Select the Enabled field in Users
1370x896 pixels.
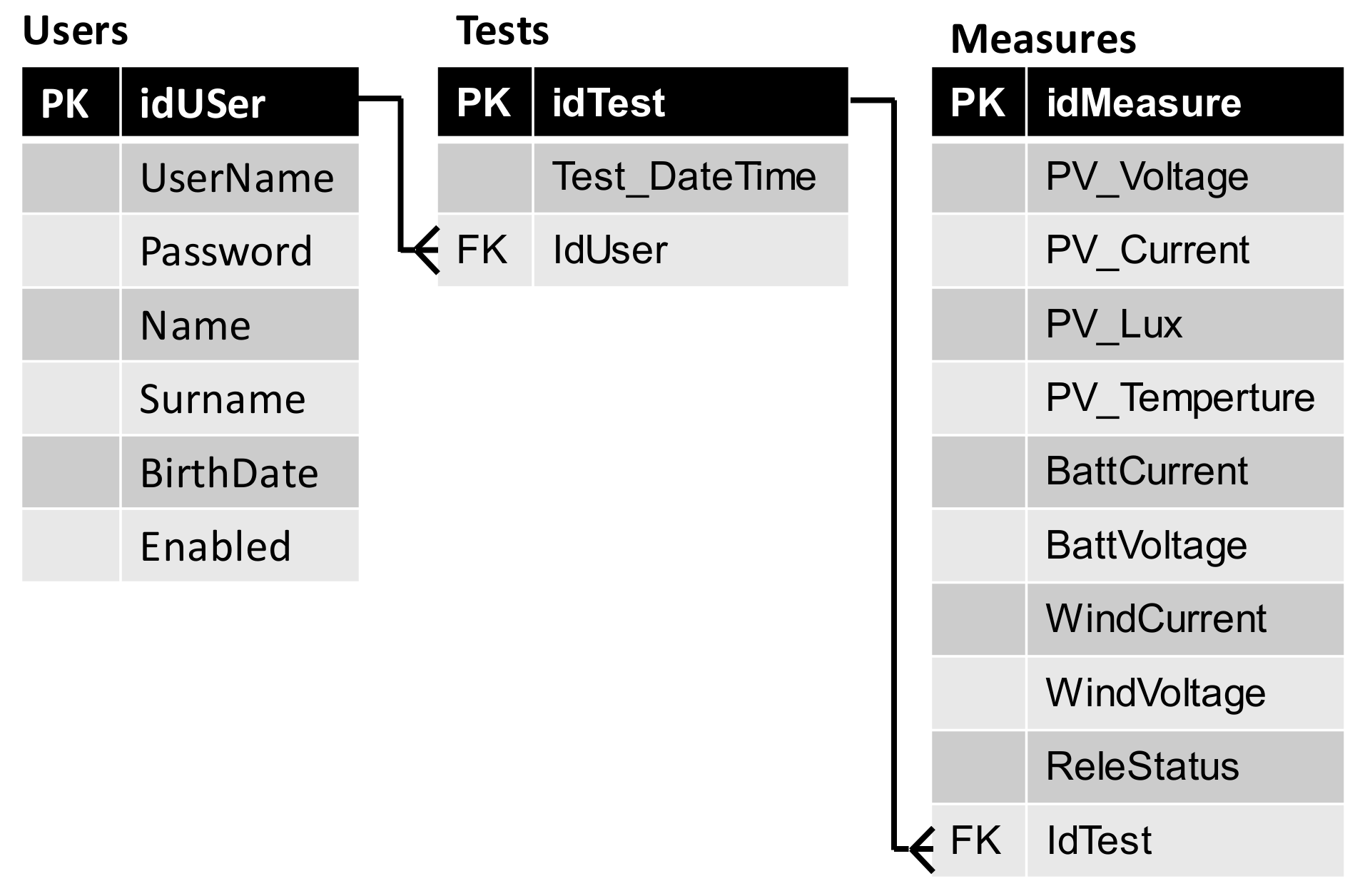(x=215, y=546)
